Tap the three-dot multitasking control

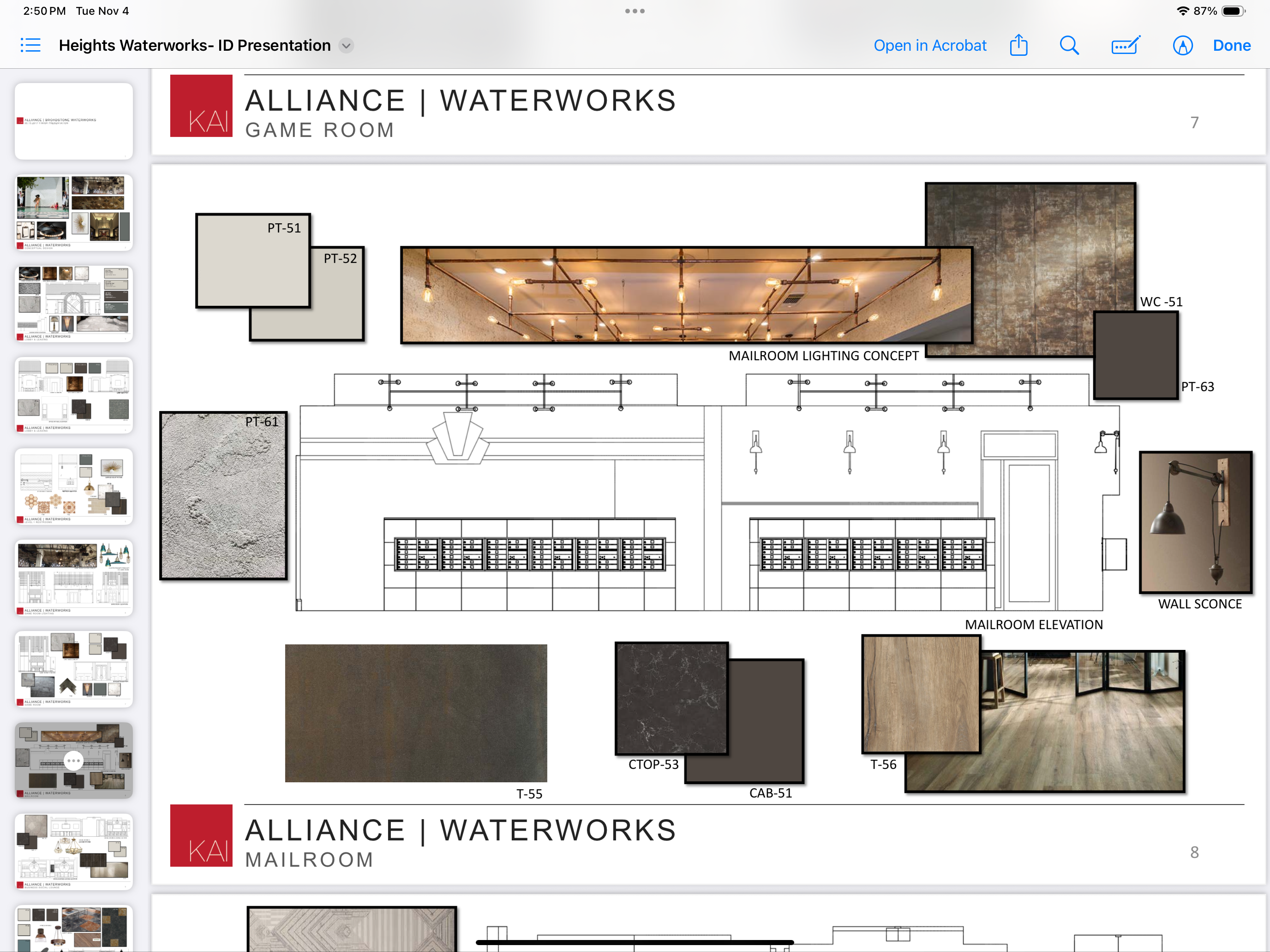point(635,11)
